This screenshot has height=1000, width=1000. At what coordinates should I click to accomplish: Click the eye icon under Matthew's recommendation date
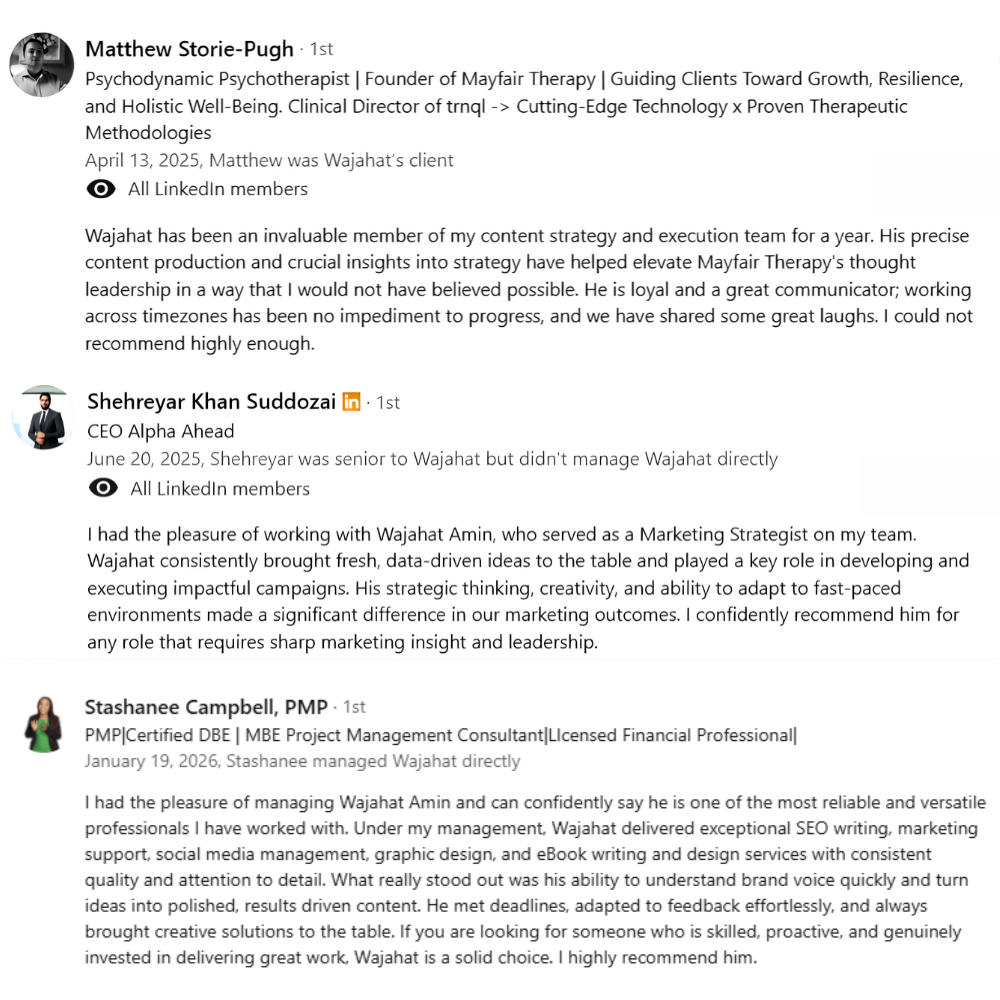(x=100, y=189)
